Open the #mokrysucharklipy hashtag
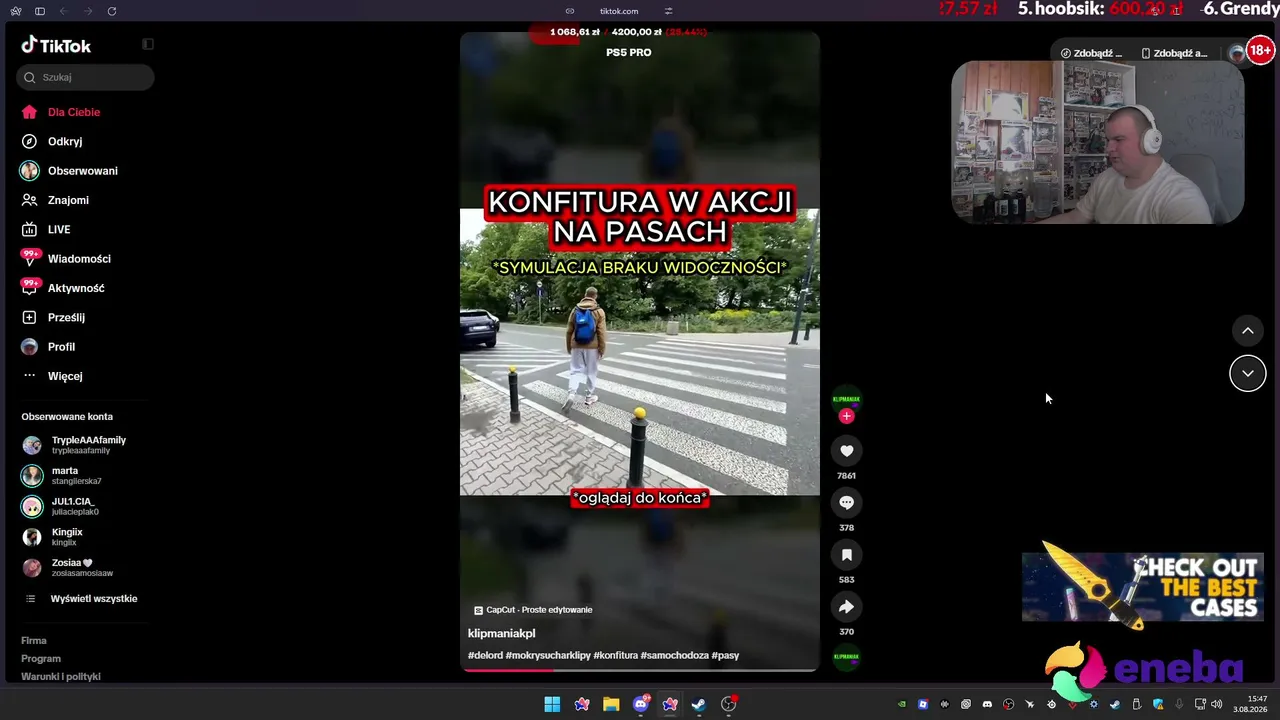1280x720 pixels. [x=548, y=656]
